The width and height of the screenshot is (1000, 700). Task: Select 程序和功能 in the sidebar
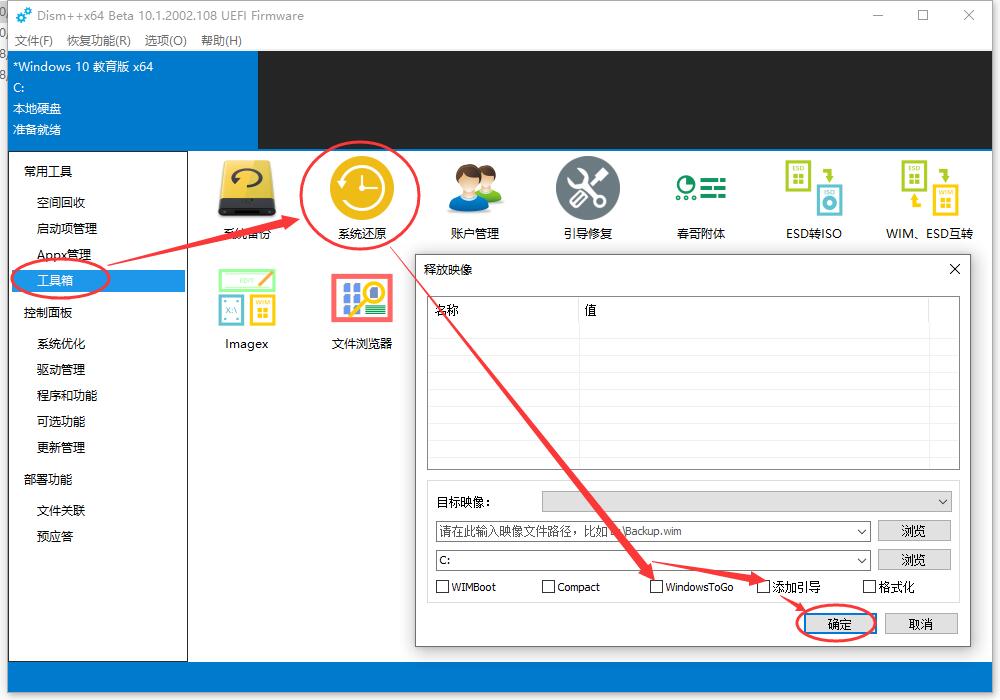click(67, 396)
